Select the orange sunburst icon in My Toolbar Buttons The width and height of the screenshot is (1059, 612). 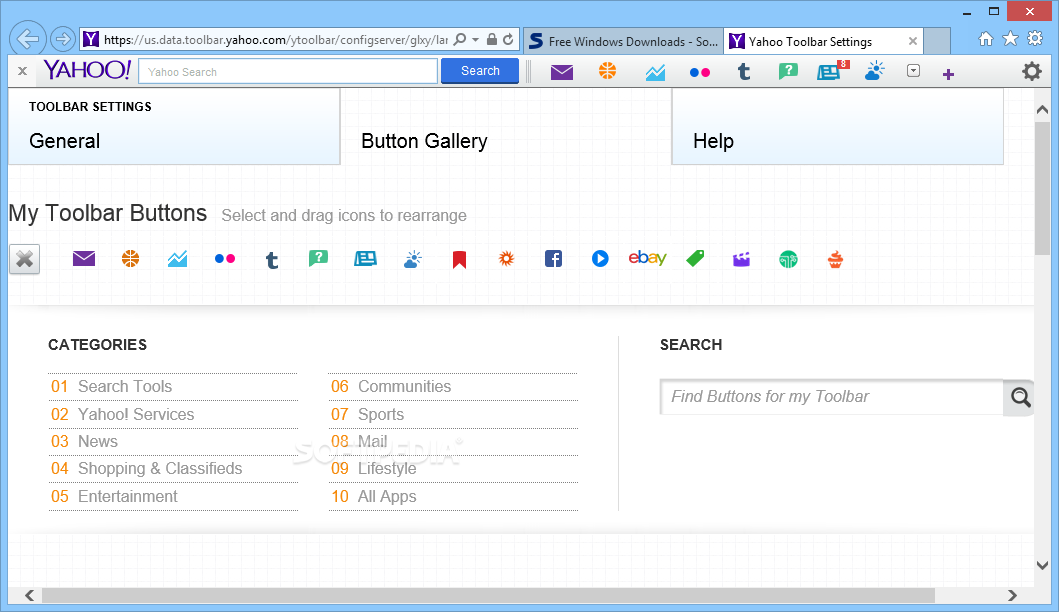[x=507, y=259]
